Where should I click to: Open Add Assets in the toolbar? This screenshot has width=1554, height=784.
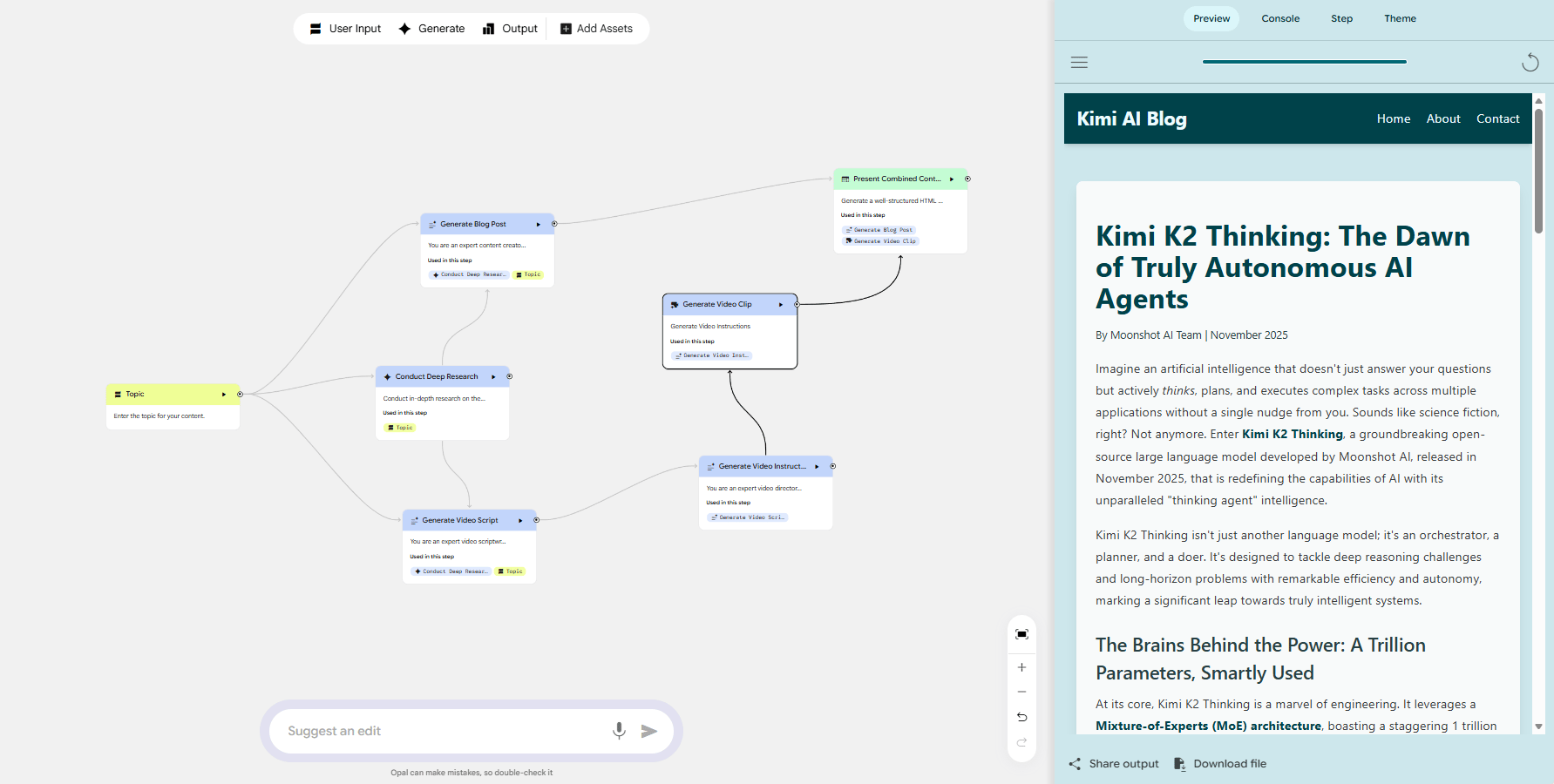point(597,29)
